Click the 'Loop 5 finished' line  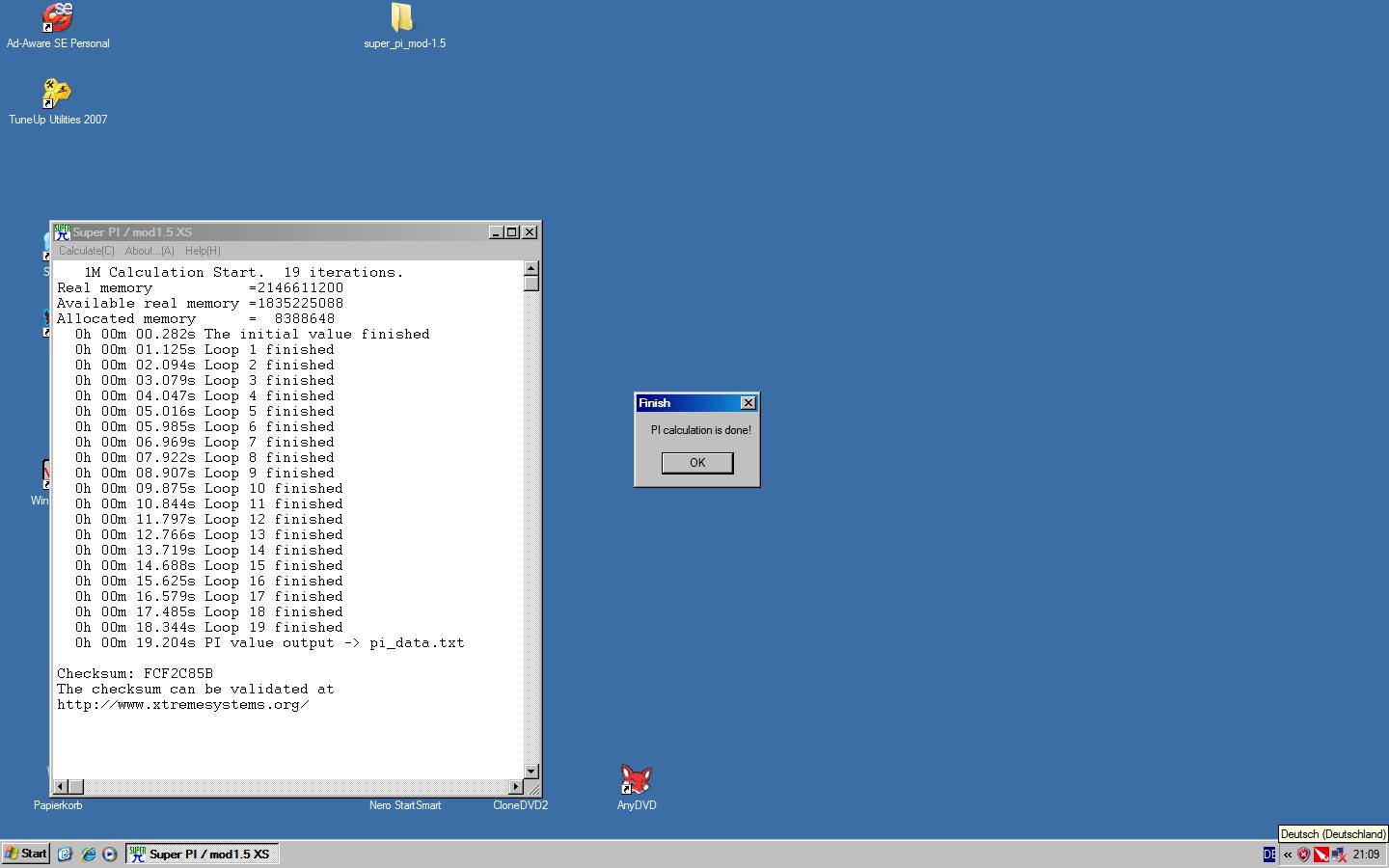204,412
